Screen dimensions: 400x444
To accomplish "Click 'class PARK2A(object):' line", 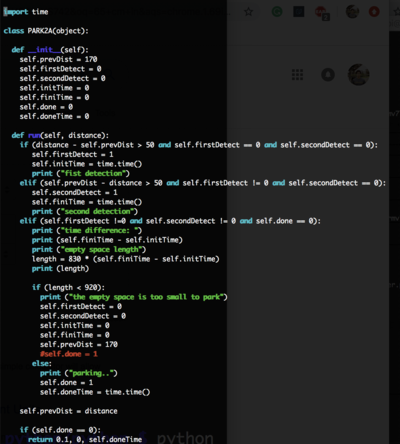I will (46, 31).
